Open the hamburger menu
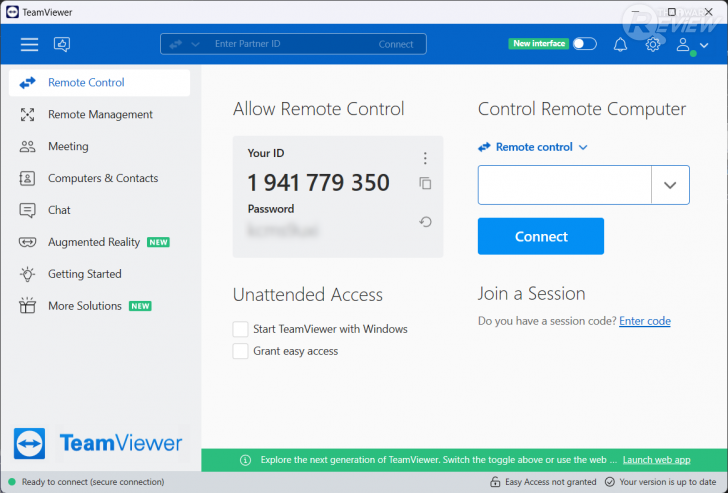728x493 pixels. point(29,44)
